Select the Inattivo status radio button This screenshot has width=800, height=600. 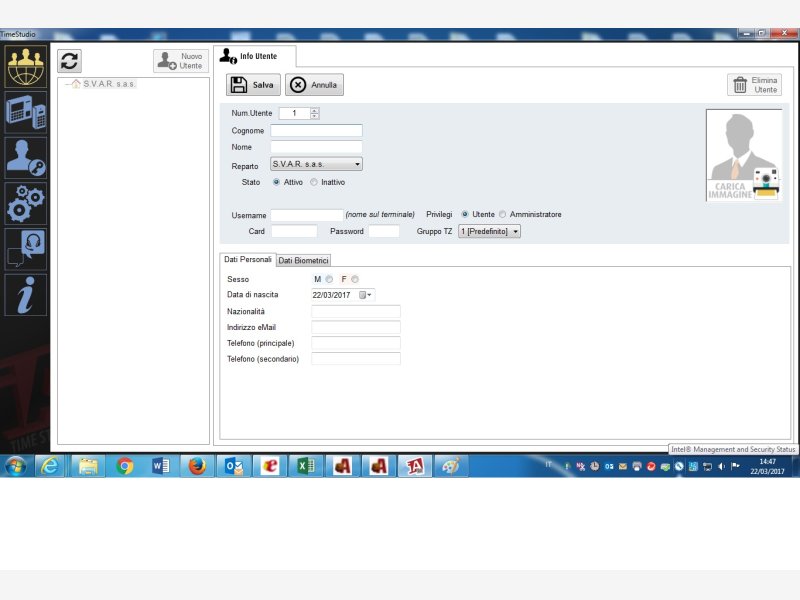tap(314, 182)
